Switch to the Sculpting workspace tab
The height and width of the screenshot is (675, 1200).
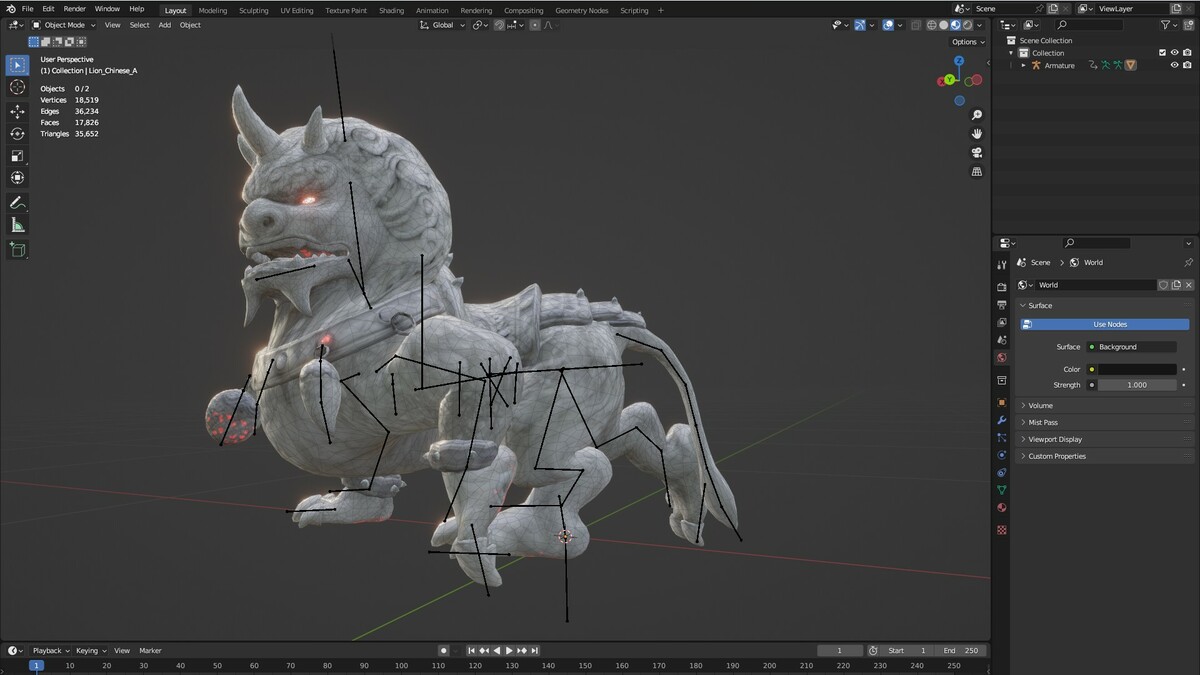(253, 10)
